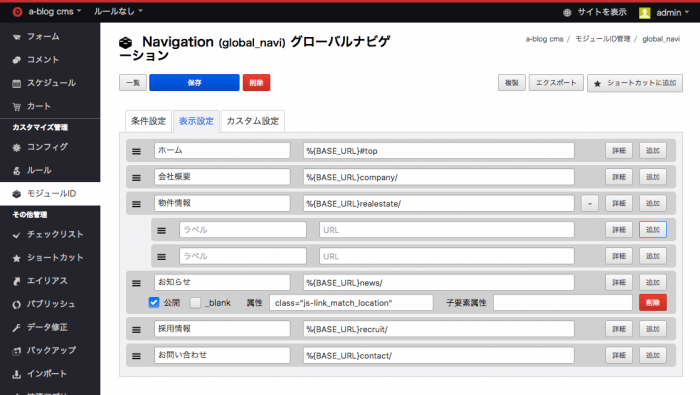Open the ルールなし dropdown

tap(118, 11)
